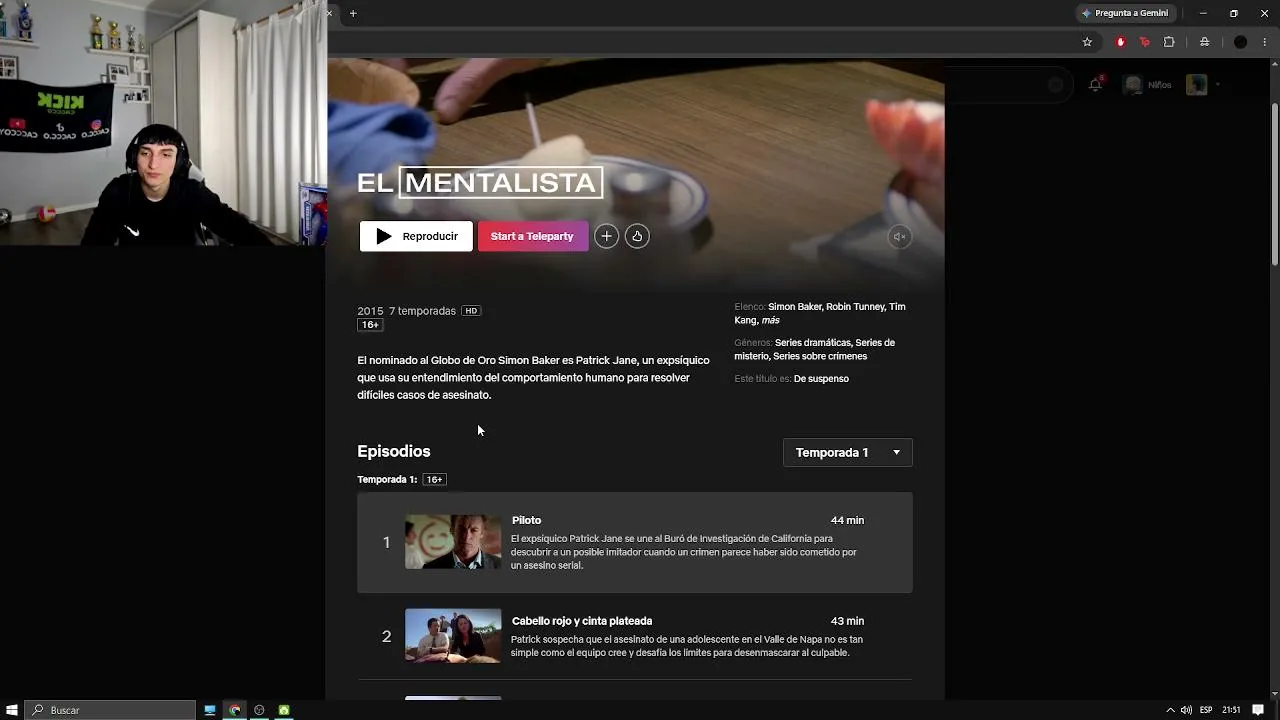
Task: Open cast member Simon Baker's page
Action: click(795, 307)
